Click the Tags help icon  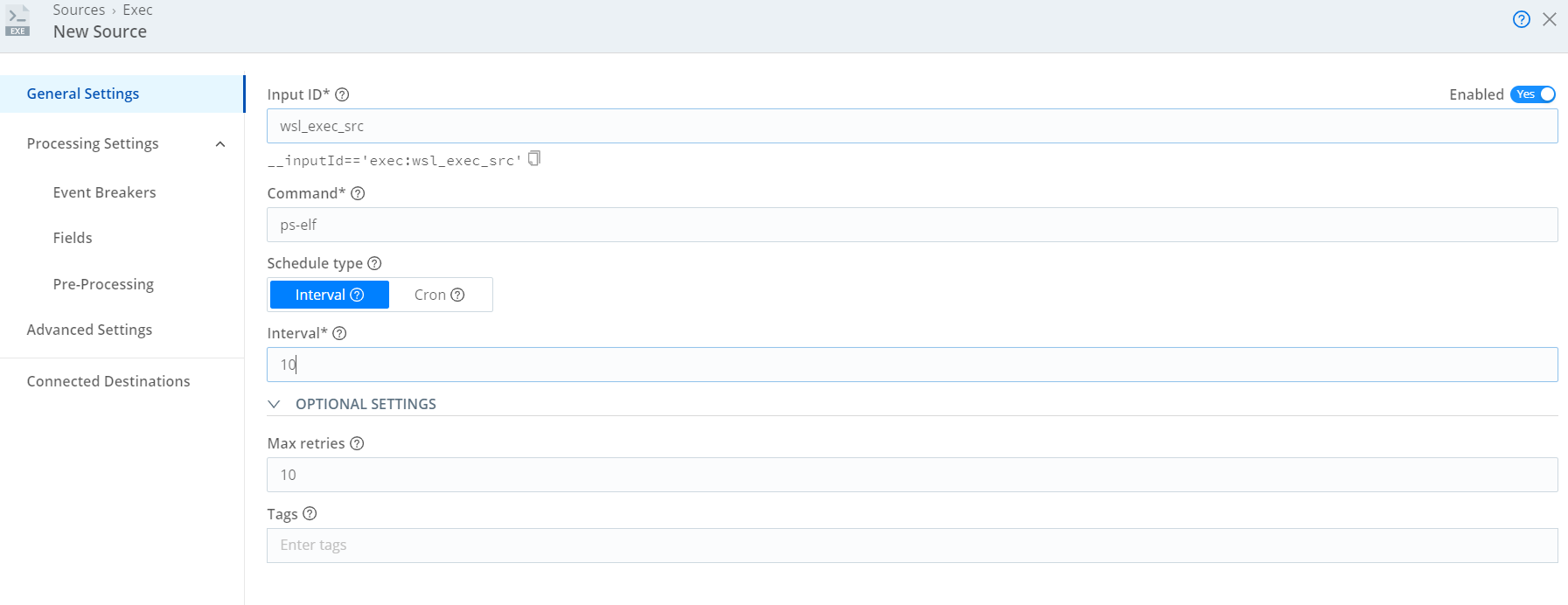(310, 514)
